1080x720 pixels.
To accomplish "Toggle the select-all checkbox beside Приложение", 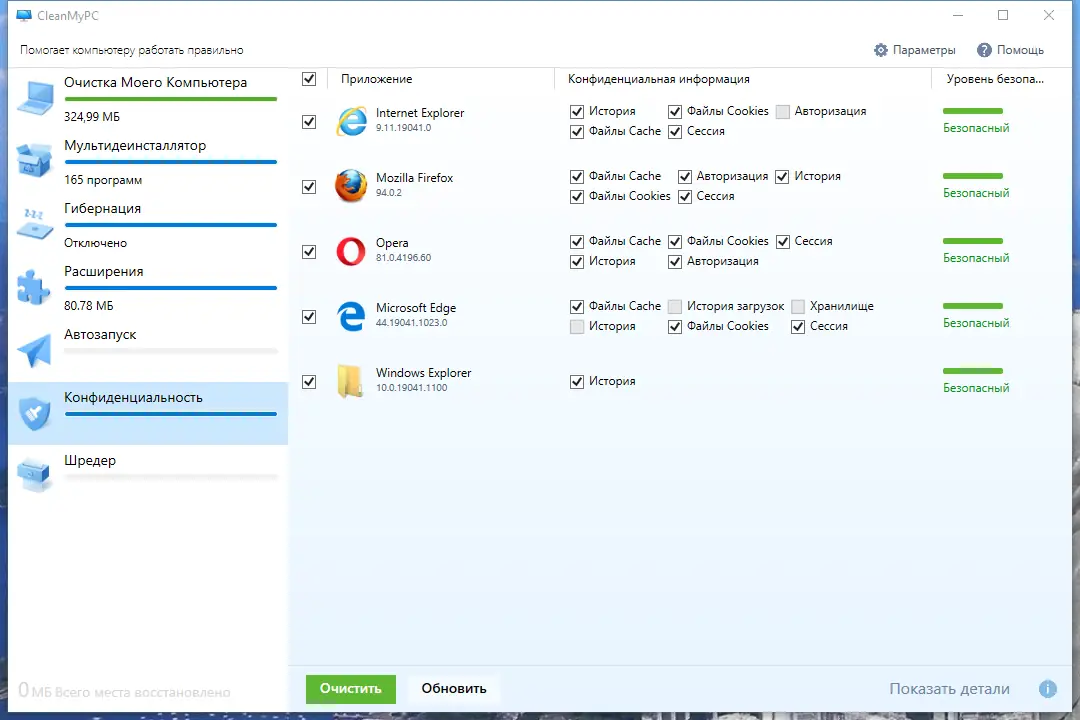I will pos(309,79).
